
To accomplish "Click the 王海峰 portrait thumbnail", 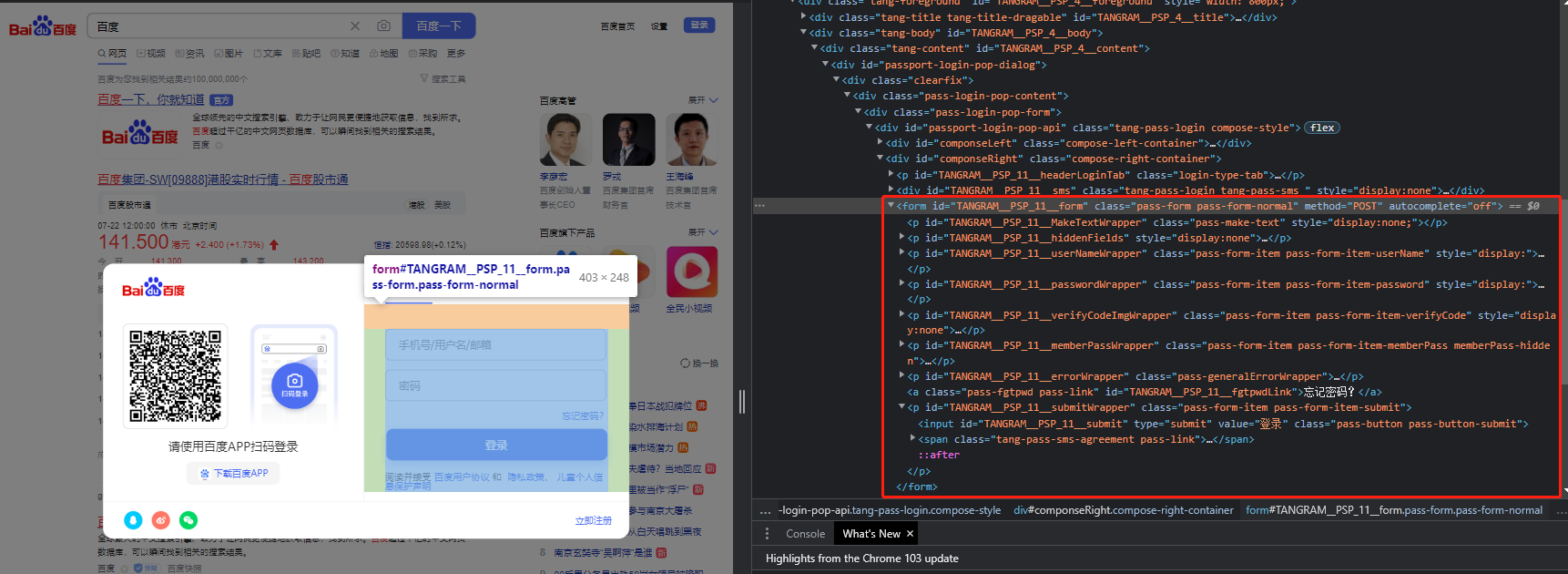I will (x=692, y=139).
